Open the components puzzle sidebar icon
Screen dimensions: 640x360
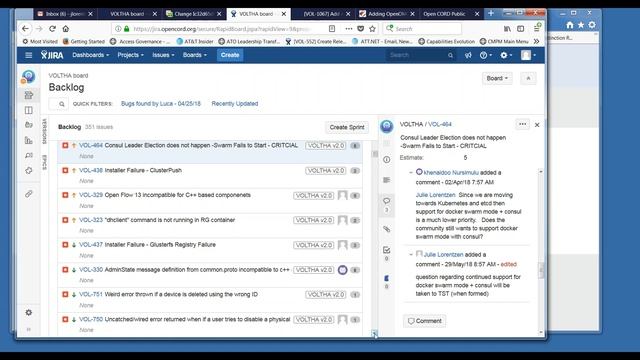[29, 171]
